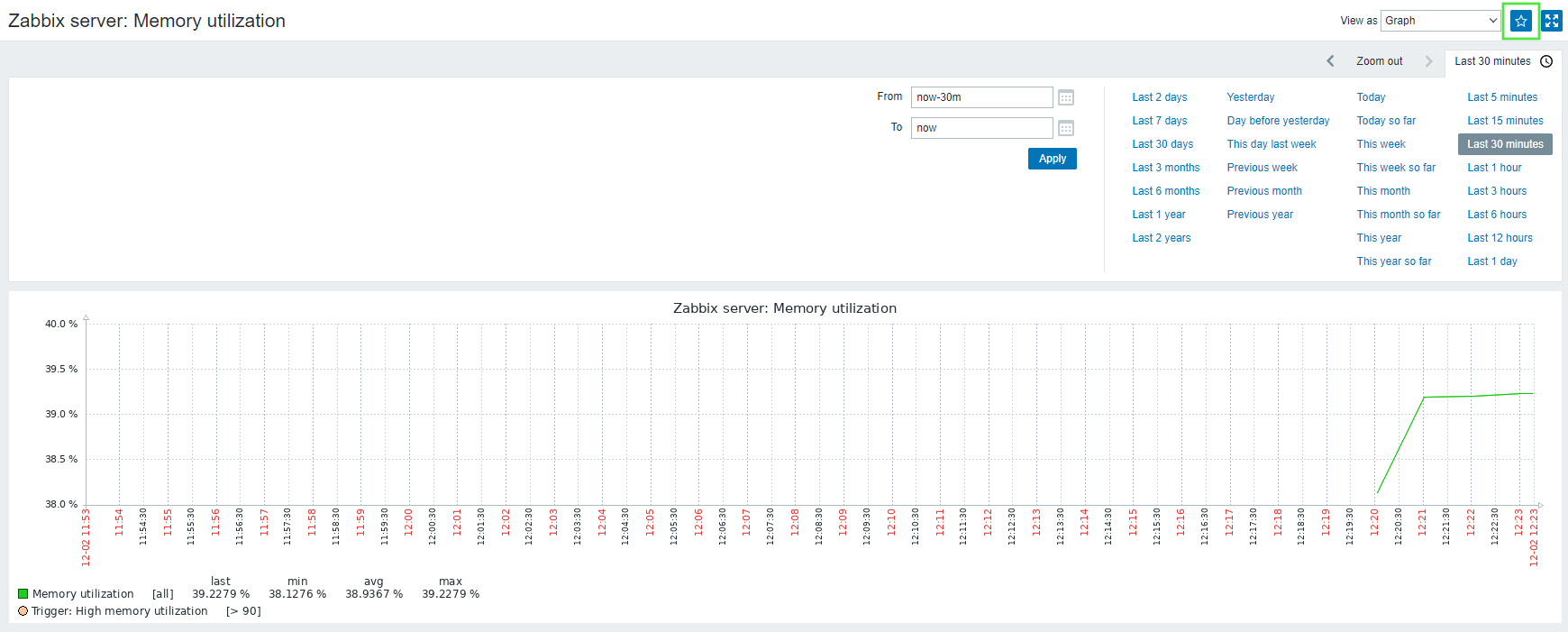Click orange High memory trigger legend marker
Screen dimensions: 1568x632
tap(23, 611)
